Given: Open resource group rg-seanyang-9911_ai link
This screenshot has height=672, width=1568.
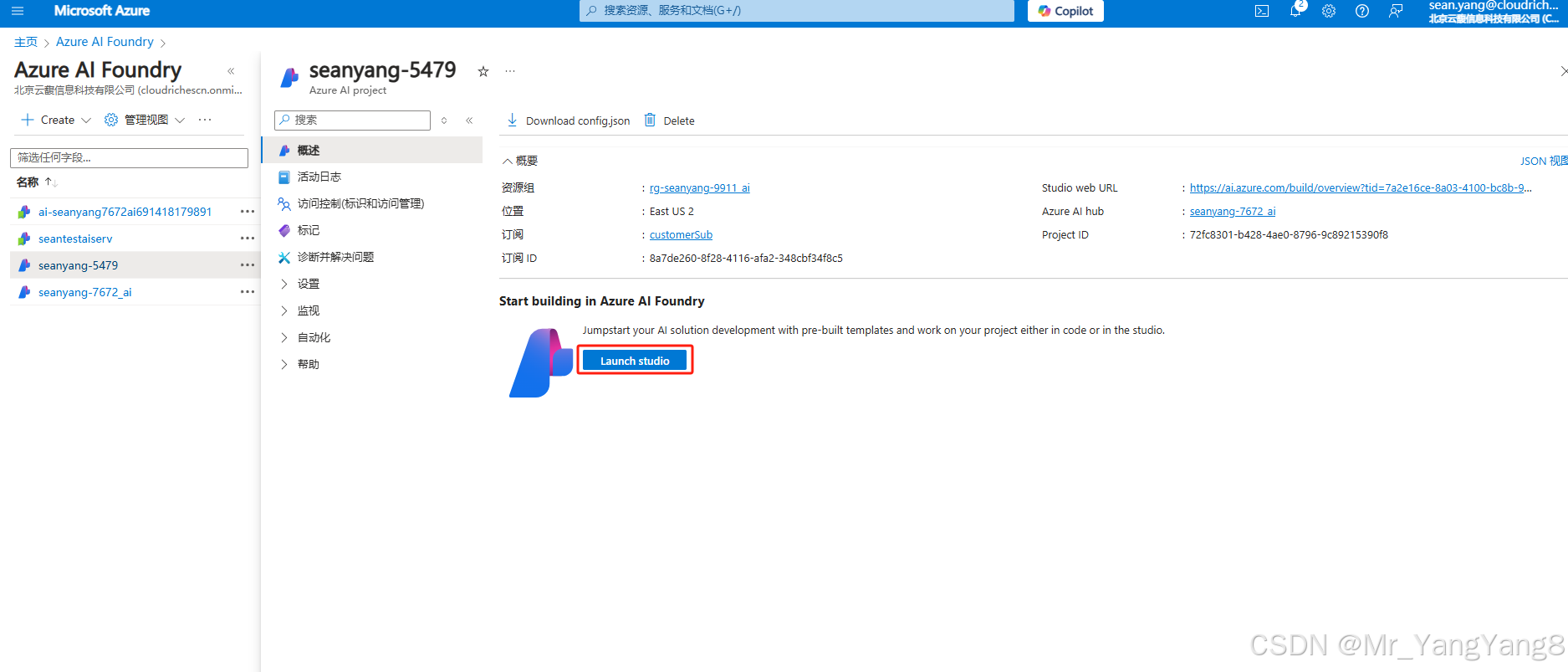Looking at the screenshot, I should (x=700, y=188).
